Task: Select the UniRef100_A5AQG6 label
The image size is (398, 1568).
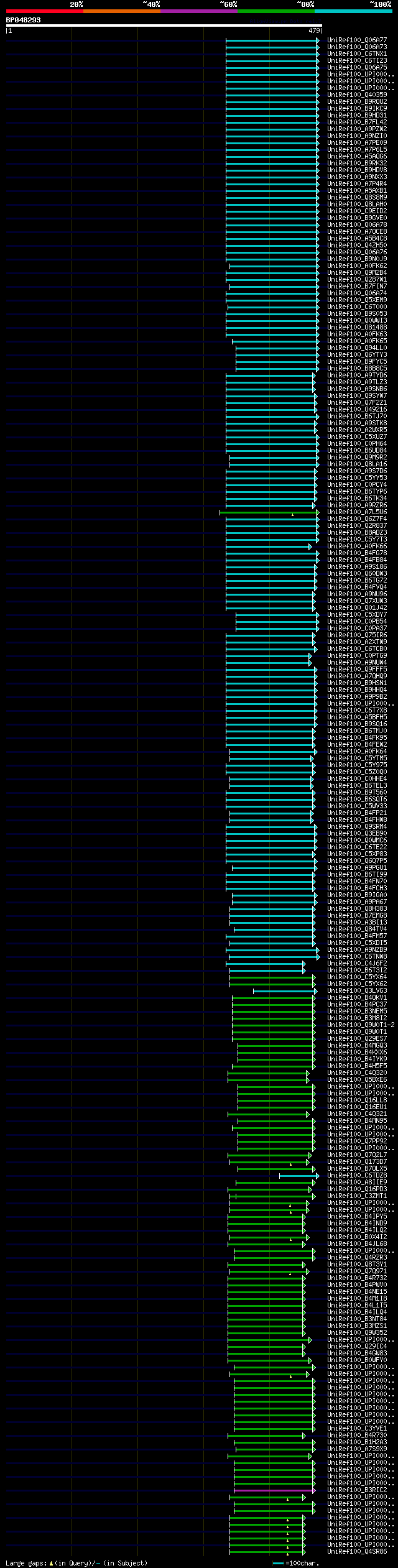Action: (x=357, y=157)
